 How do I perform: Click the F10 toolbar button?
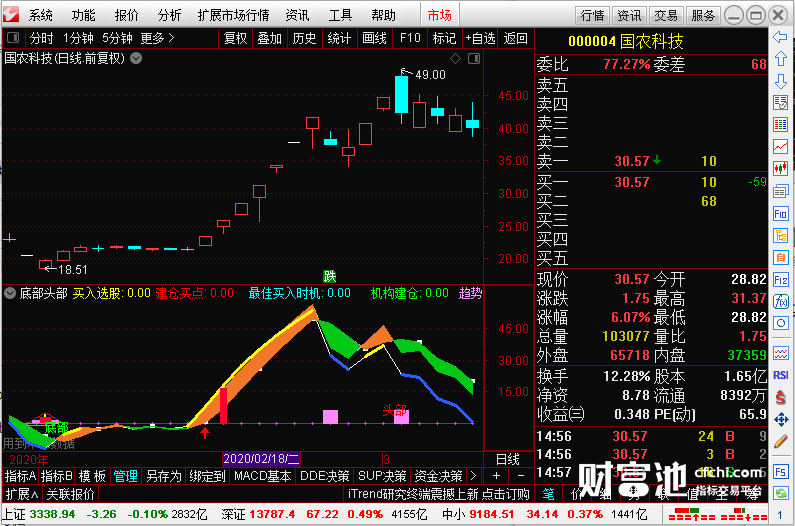[410, 38]
